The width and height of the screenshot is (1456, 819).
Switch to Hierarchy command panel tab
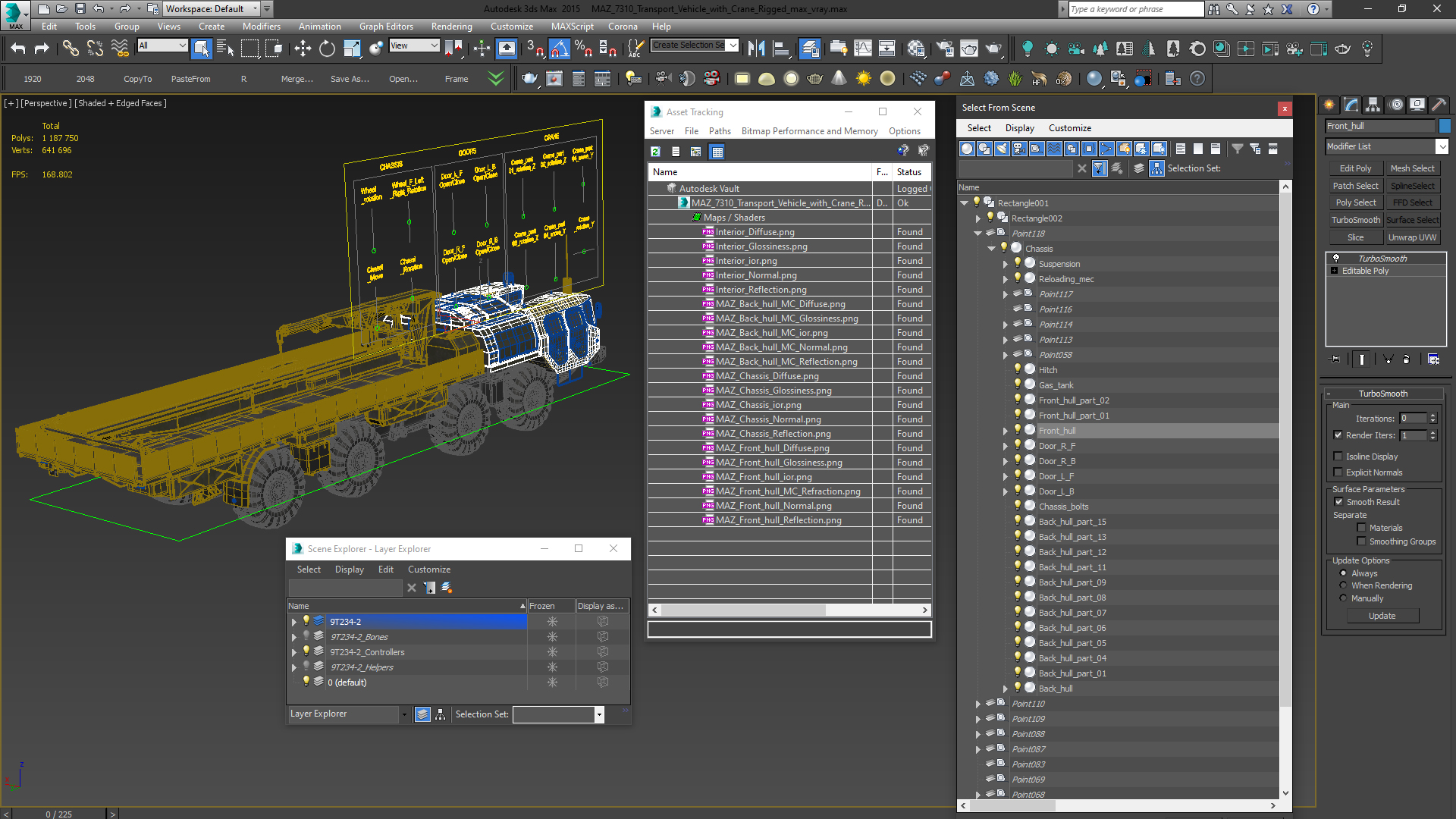point(1373,105)
